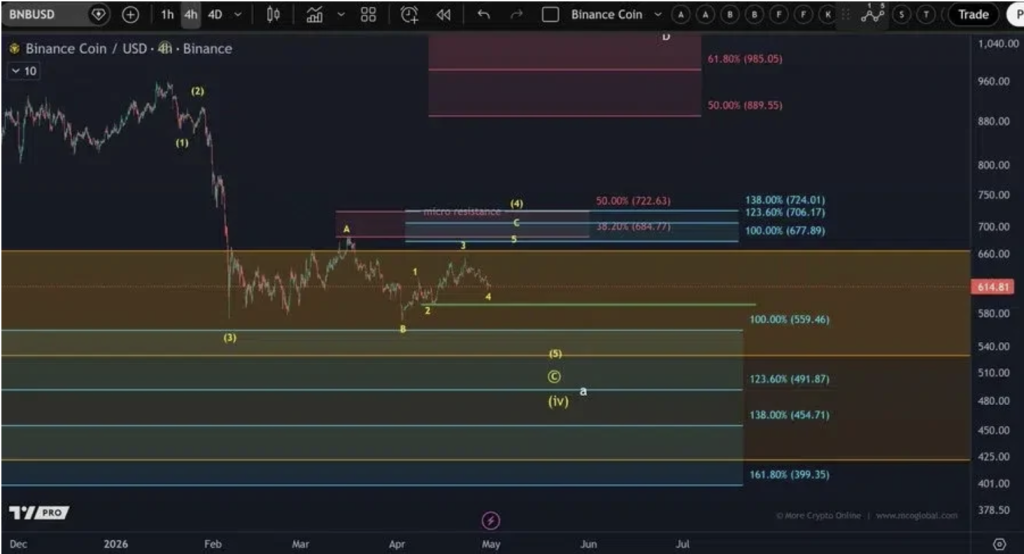This screenshot has width=1024, height=554.
Task: Click the Trade button
Action: 973,14
